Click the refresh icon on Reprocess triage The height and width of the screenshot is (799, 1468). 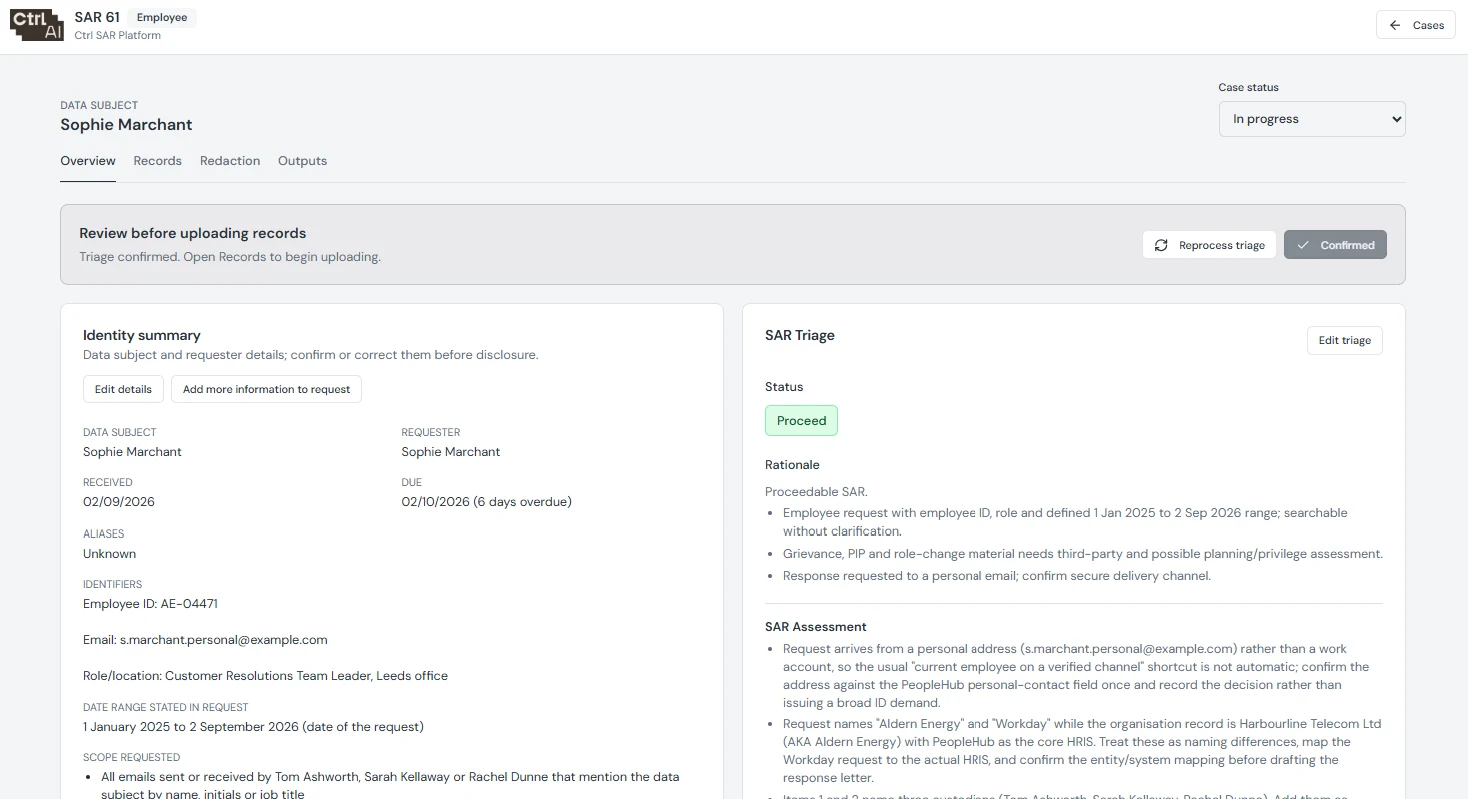(1161, 245)
